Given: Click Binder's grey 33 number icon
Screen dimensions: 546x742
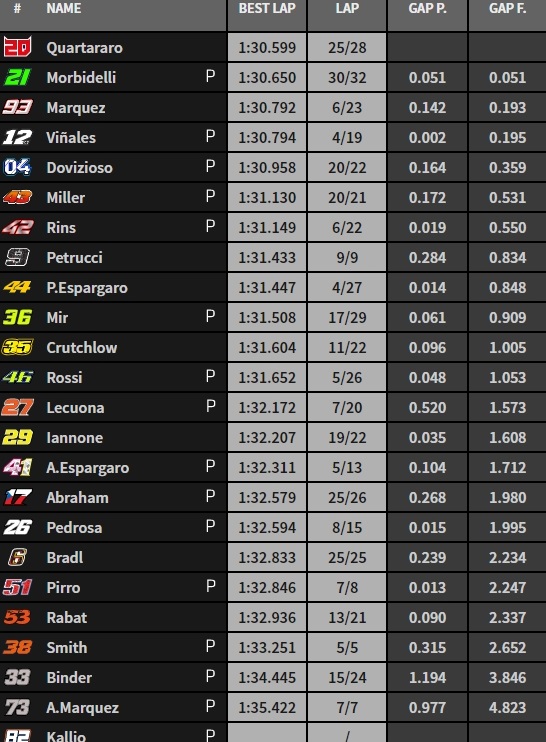Looking at the screenshot, I should [18, 677].
